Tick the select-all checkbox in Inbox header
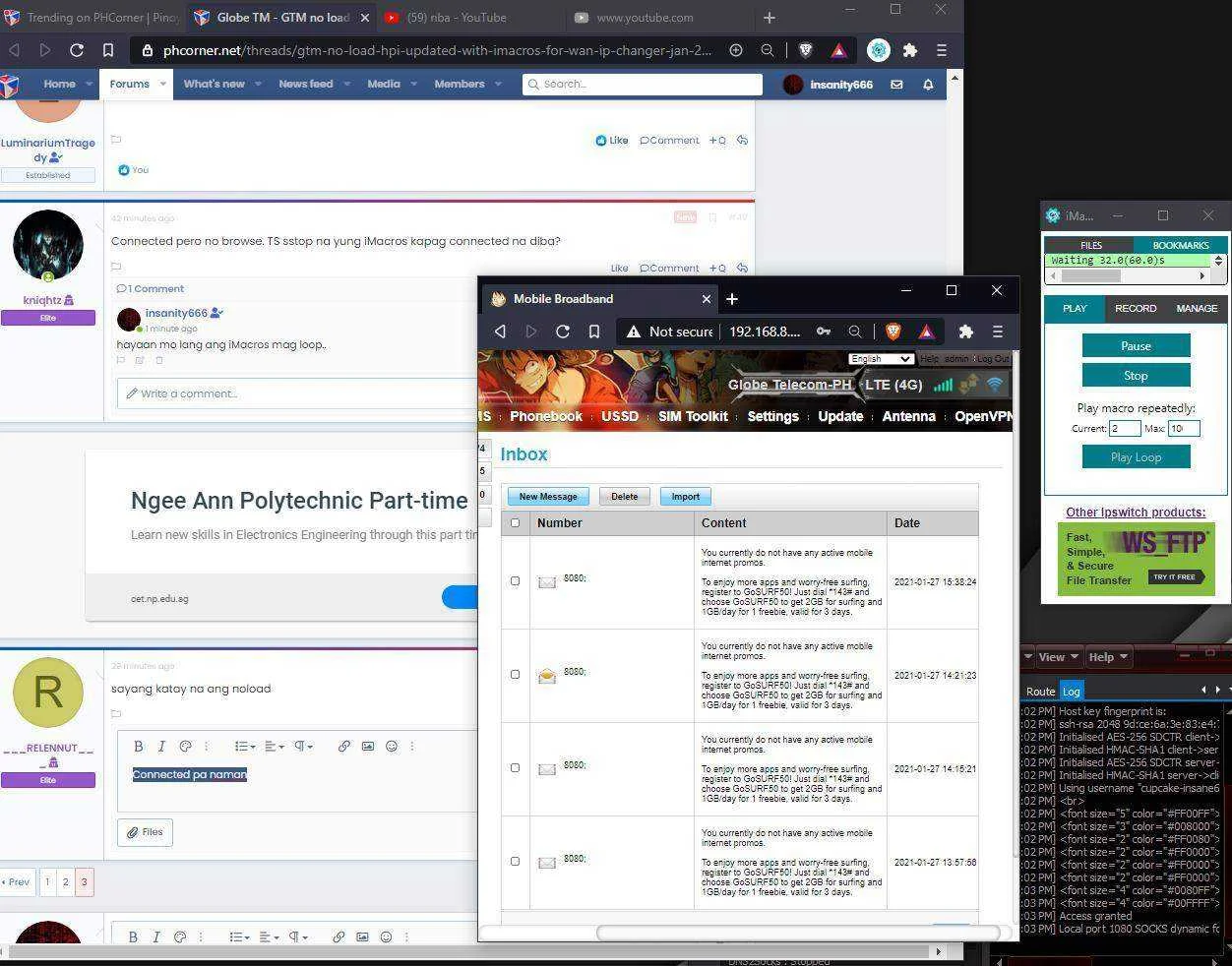Screen dimensions: 1232x966 (x=515, y=523)
